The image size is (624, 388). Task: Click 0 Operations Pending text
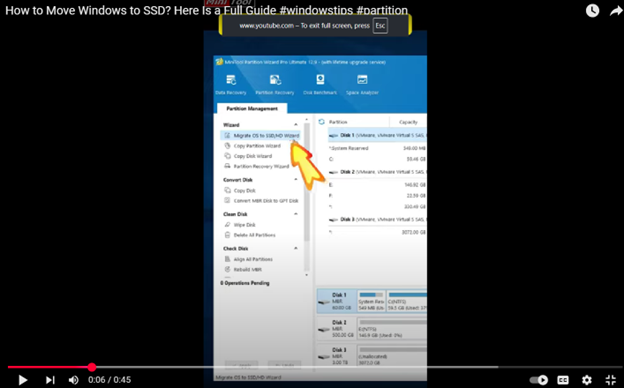(x=245, y=283)
